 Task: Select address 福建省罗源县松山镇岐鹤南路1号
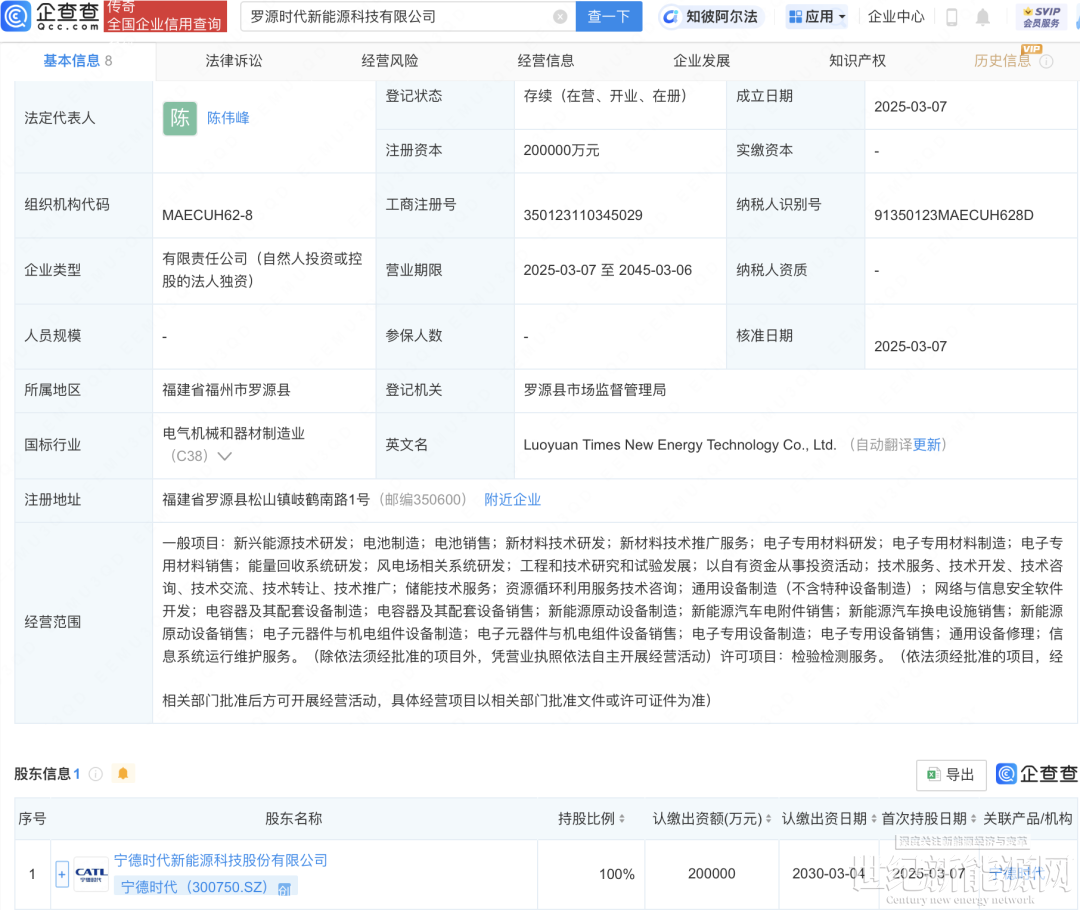tap(266, 499)
